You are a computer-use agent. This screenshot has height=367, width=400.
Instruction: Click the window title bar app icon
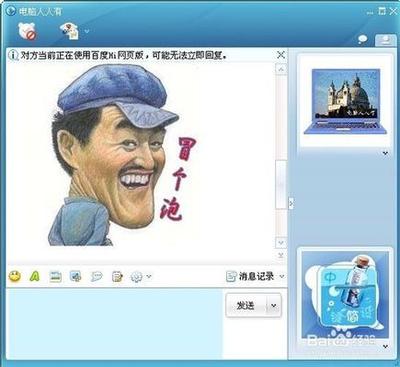(11, 11)
